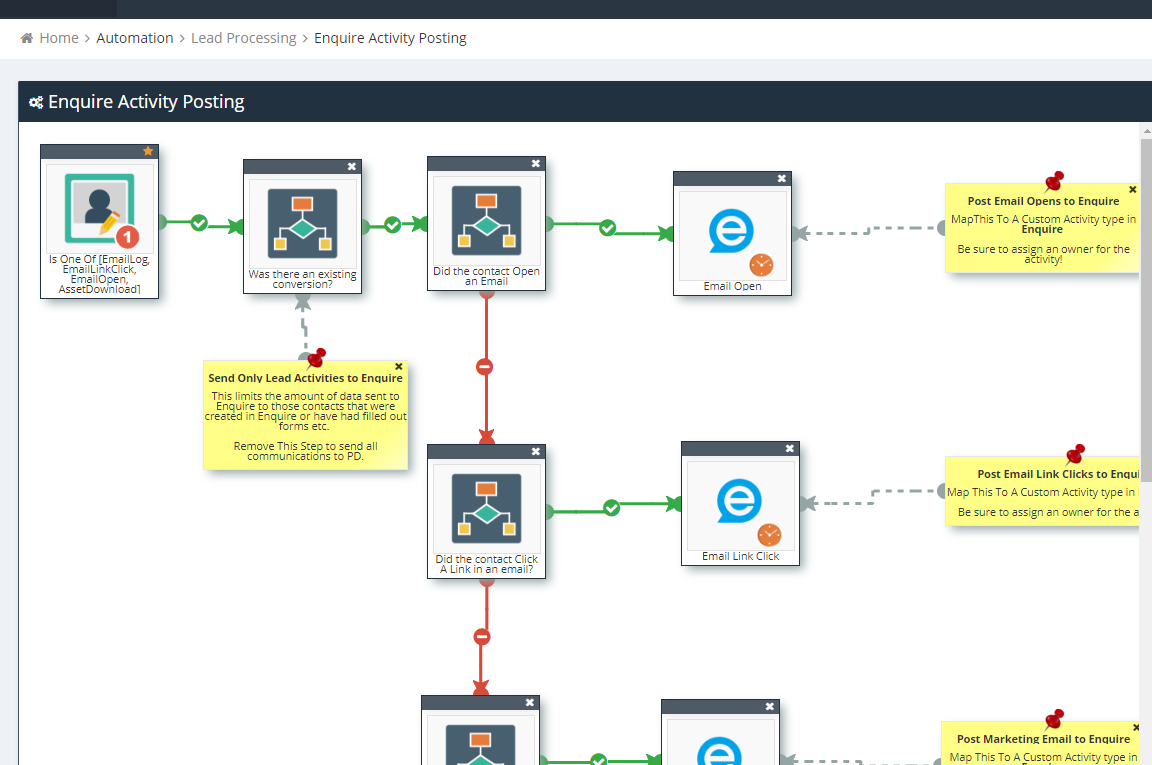
Task: Click the green check connector after the trigger node
Action: click(x=199, y=223)
